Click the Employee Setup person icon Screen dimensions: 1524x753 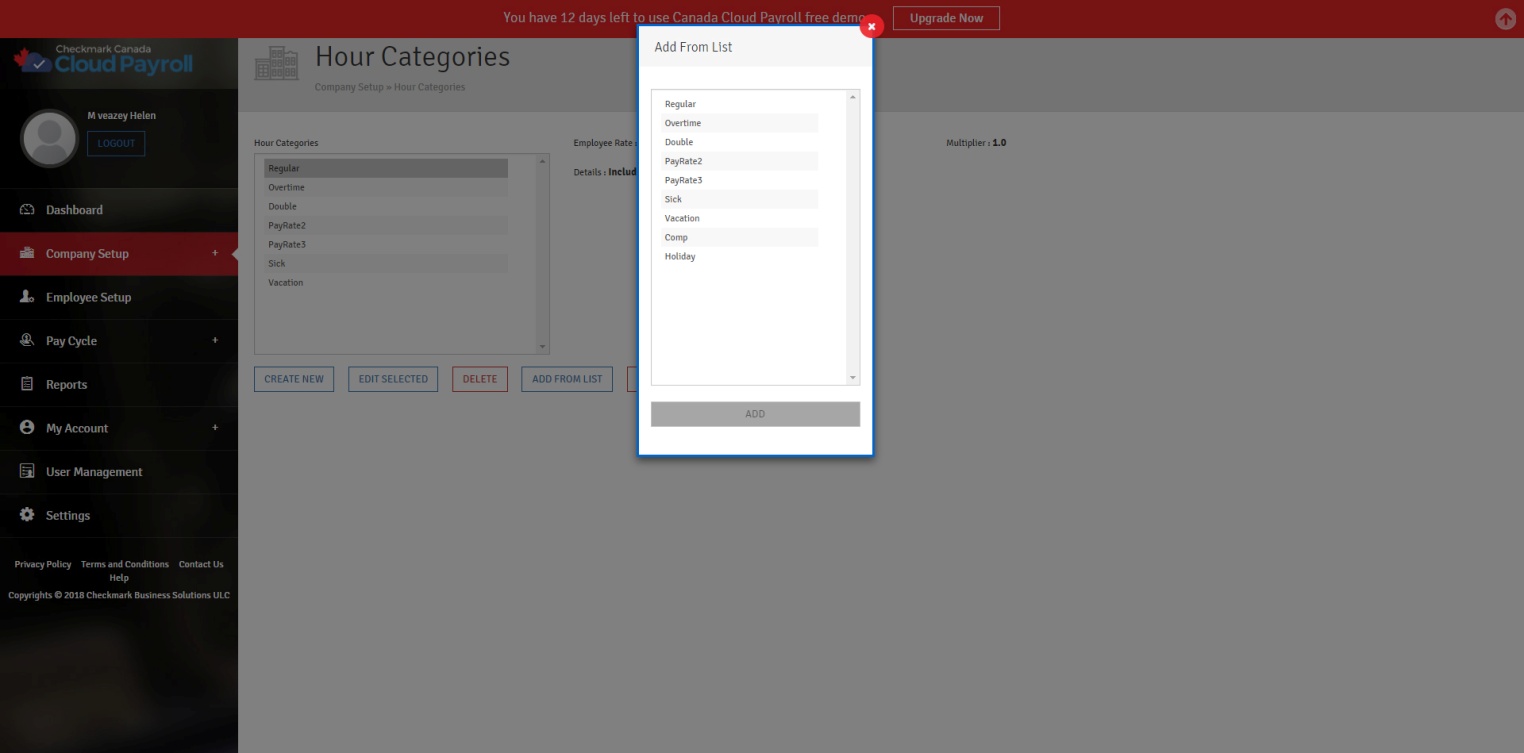click(x=27, y=297)
